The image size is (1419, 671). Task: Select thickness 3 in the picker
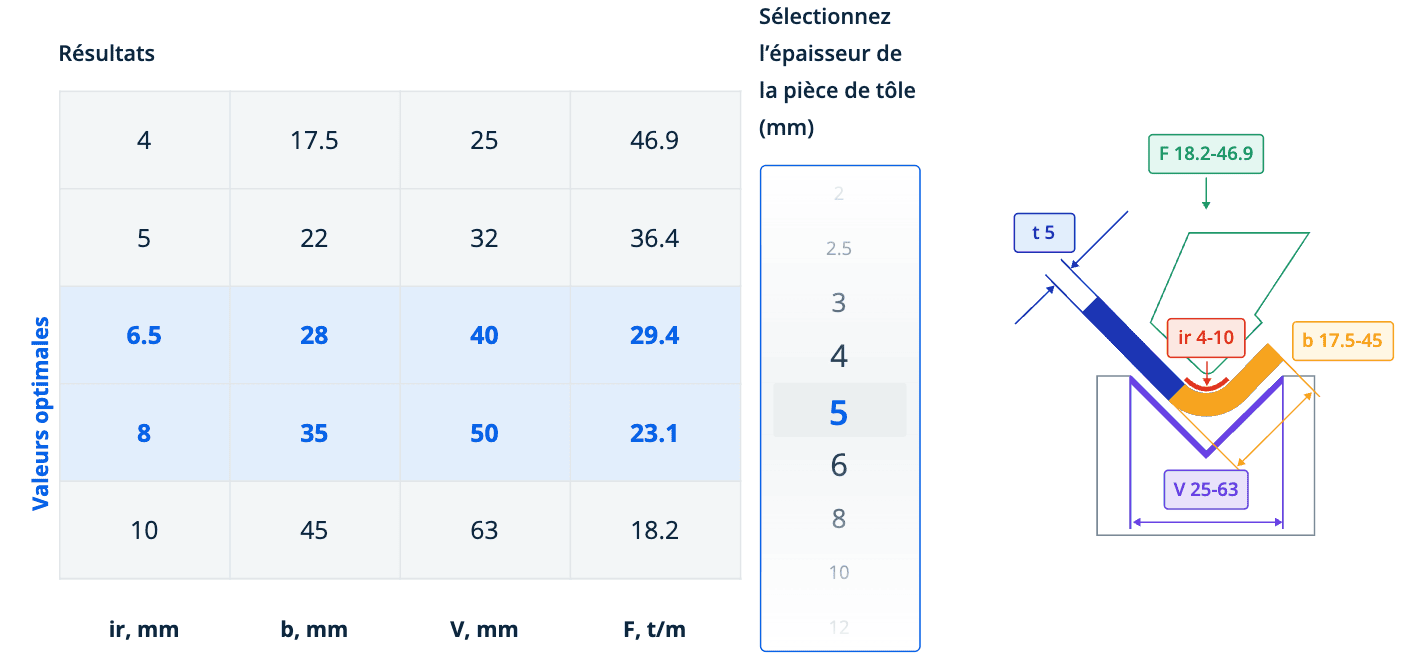pos(838,303)
